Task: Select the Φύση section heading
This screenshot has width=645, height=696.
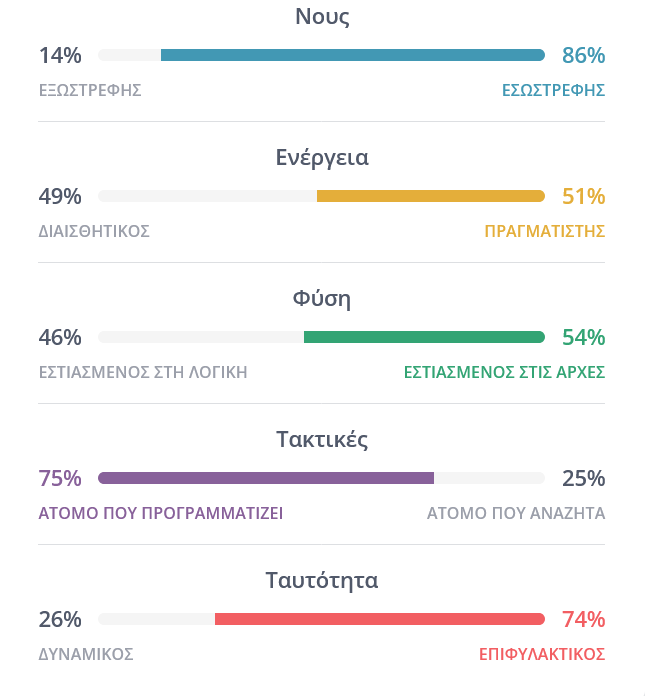Action: click(322, 298)
